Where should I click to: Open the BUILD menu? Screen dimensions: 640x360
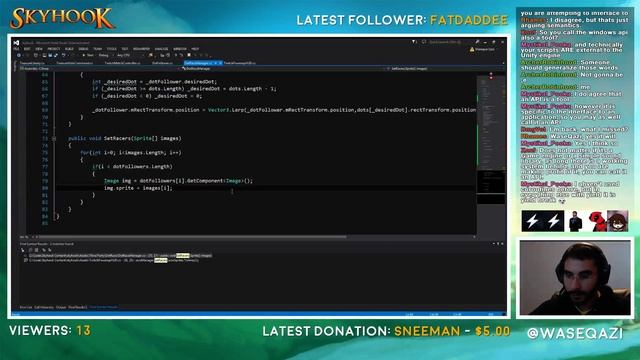pyautogui.click(x=69, y=49)
